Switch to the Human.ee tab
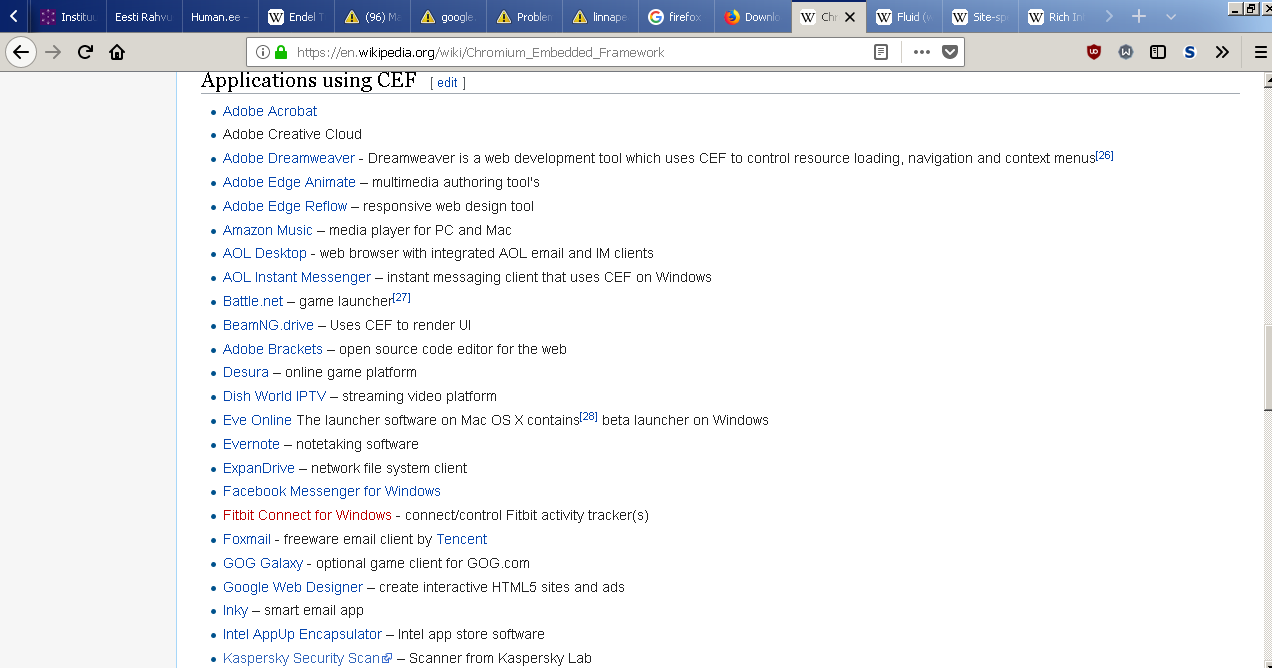Image resolution: width=1272 pixels, height=668 pixels. pos(220,17)
